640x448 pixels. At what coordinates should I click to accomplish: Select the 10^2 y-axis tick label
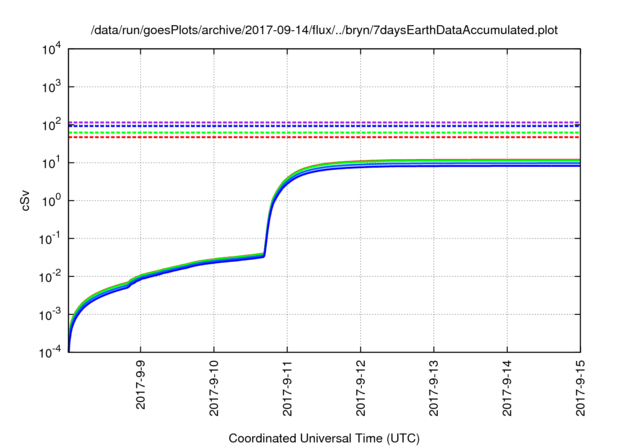52,125
